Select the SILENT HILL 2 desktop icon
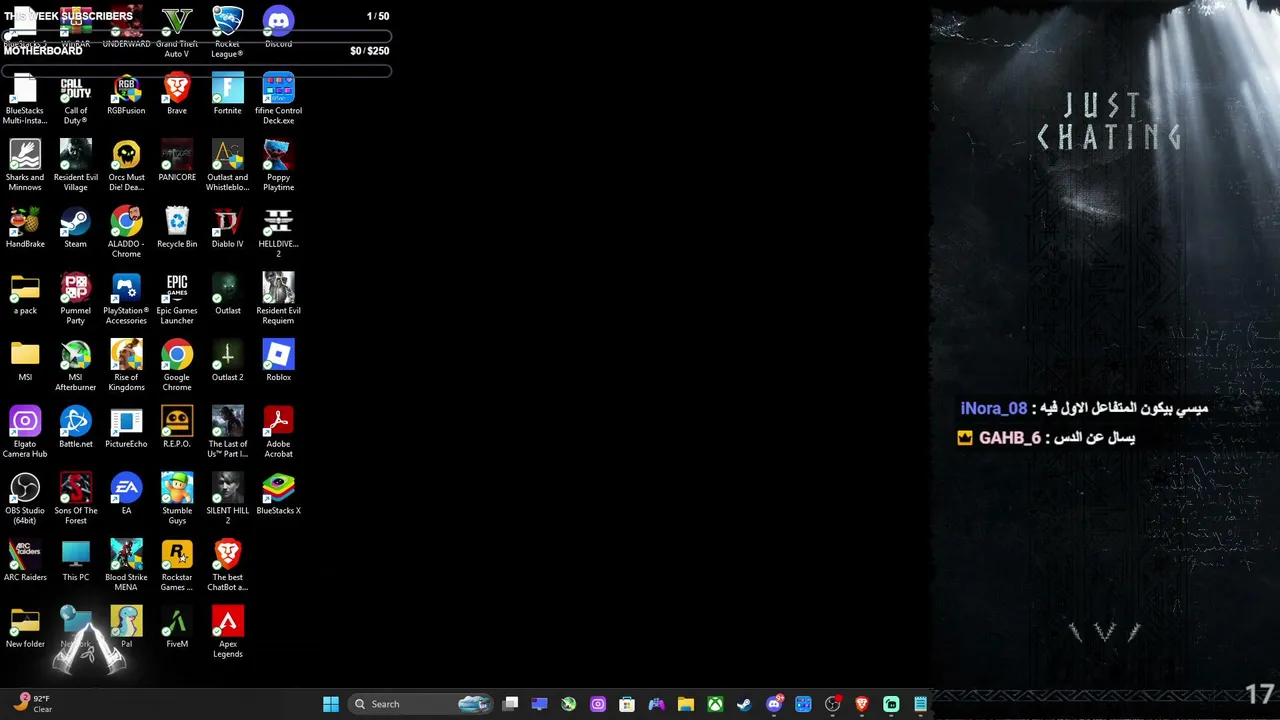 [228, 499]
